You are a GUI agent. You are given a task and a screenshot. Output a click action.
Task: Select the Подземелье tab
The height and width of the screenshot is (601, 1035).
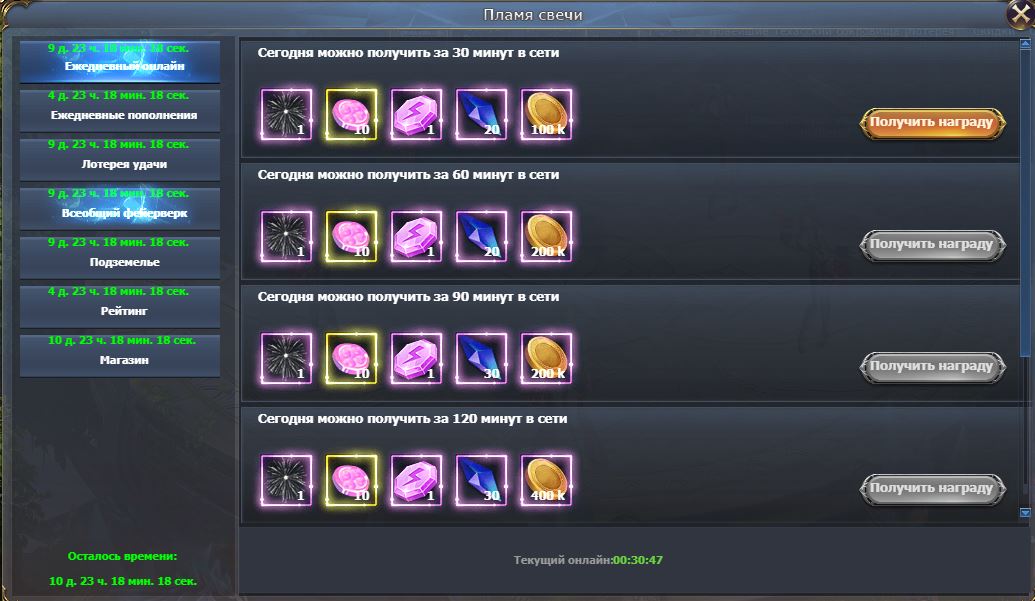[120, 257]
